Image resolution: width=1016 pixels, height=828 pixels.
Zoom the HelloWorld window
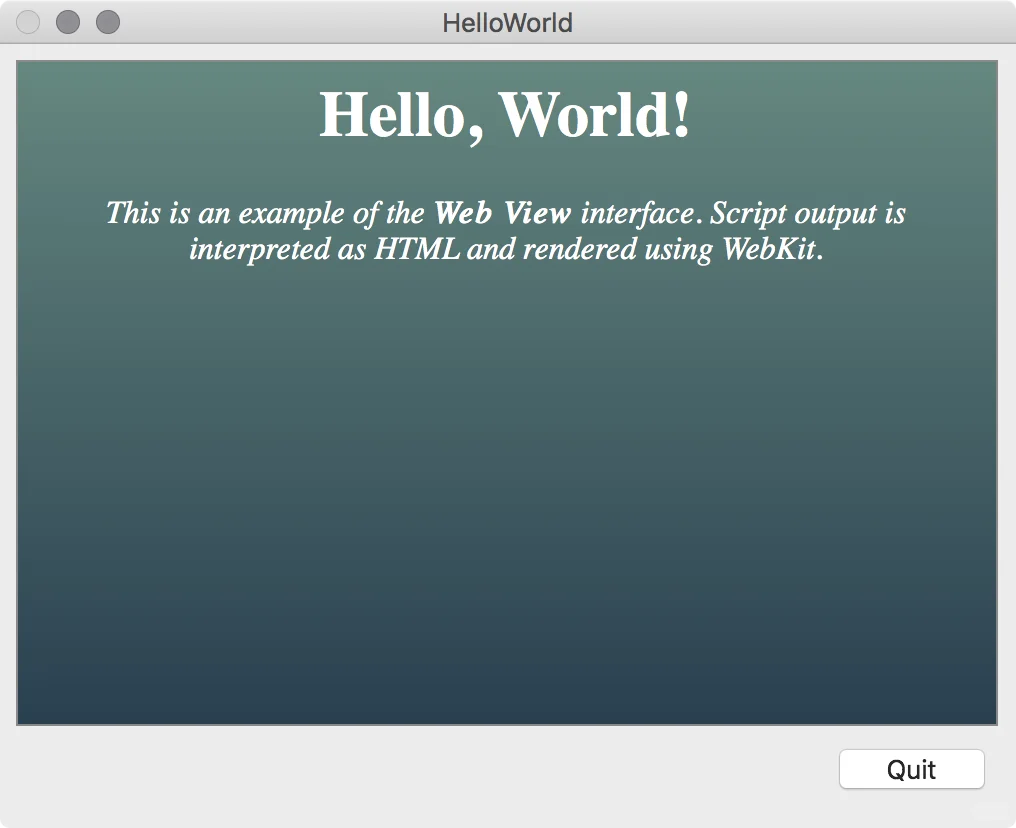pyautogui.click(x=108, y=22)
